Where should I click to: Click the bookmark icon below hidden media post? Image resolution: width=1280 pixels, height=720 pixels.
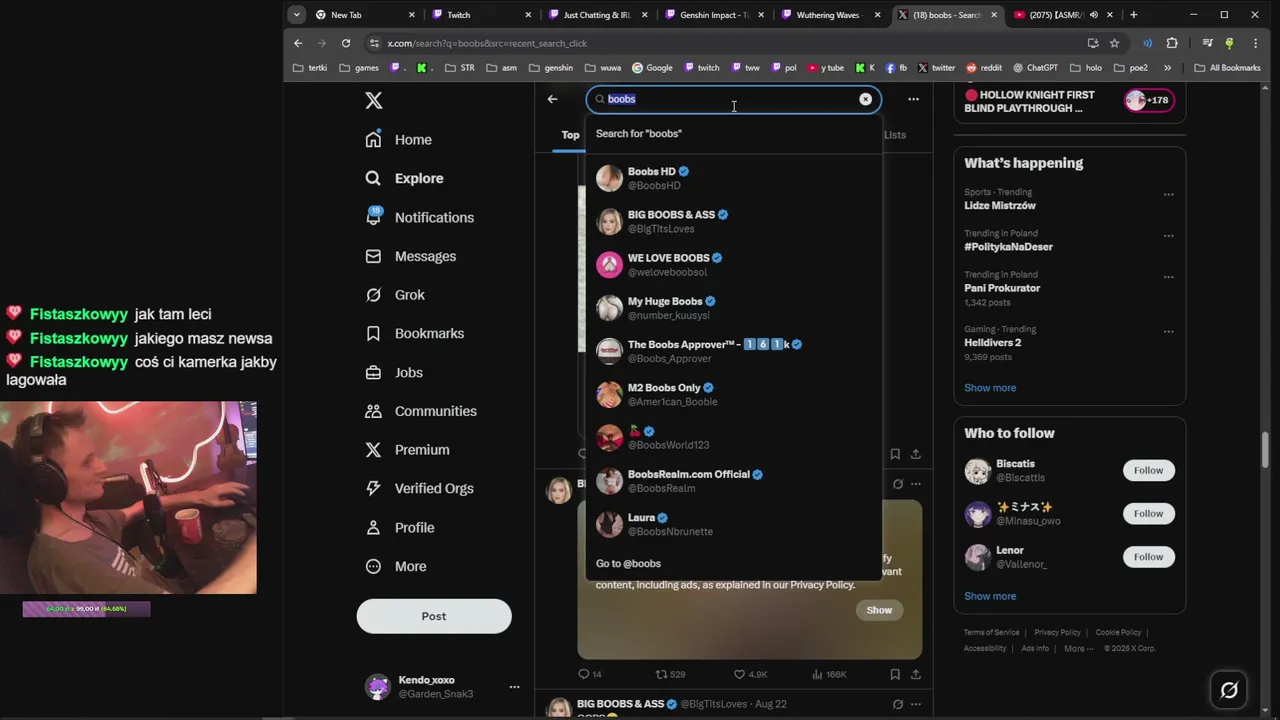point(895,675)
